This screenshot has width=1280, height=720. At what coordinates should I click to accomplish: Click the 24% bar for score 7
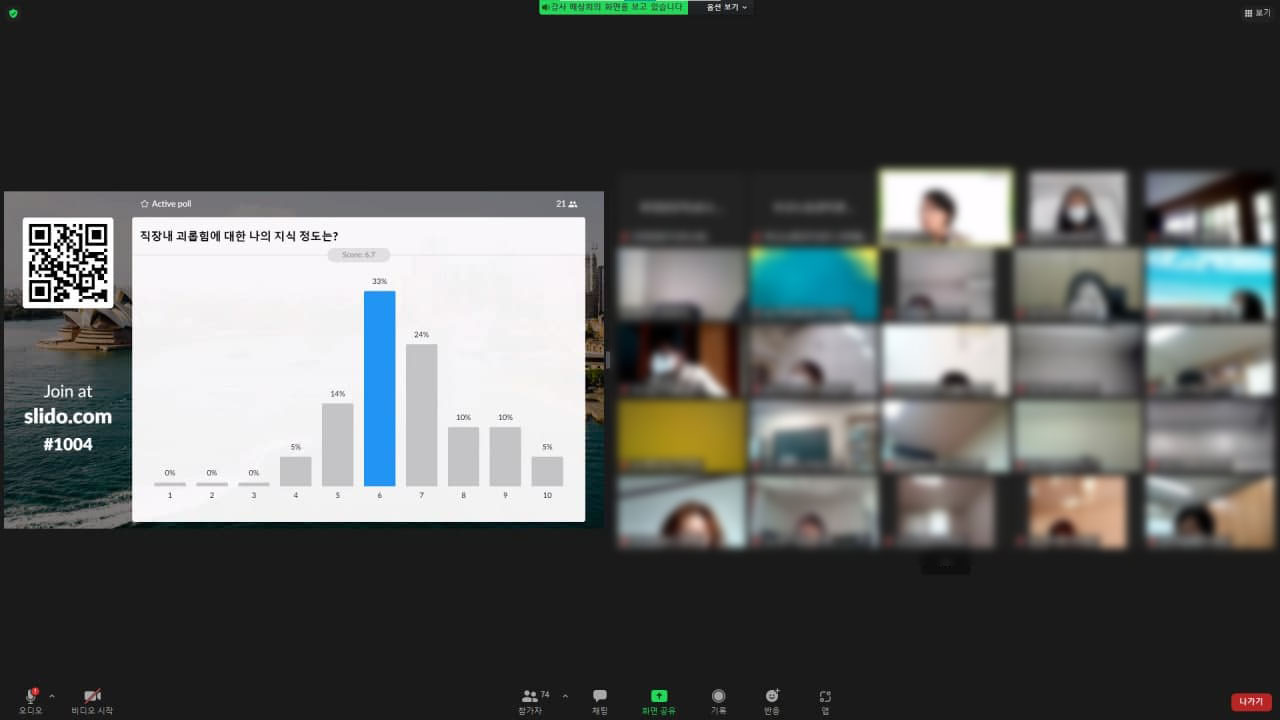(x=421, y=415)
